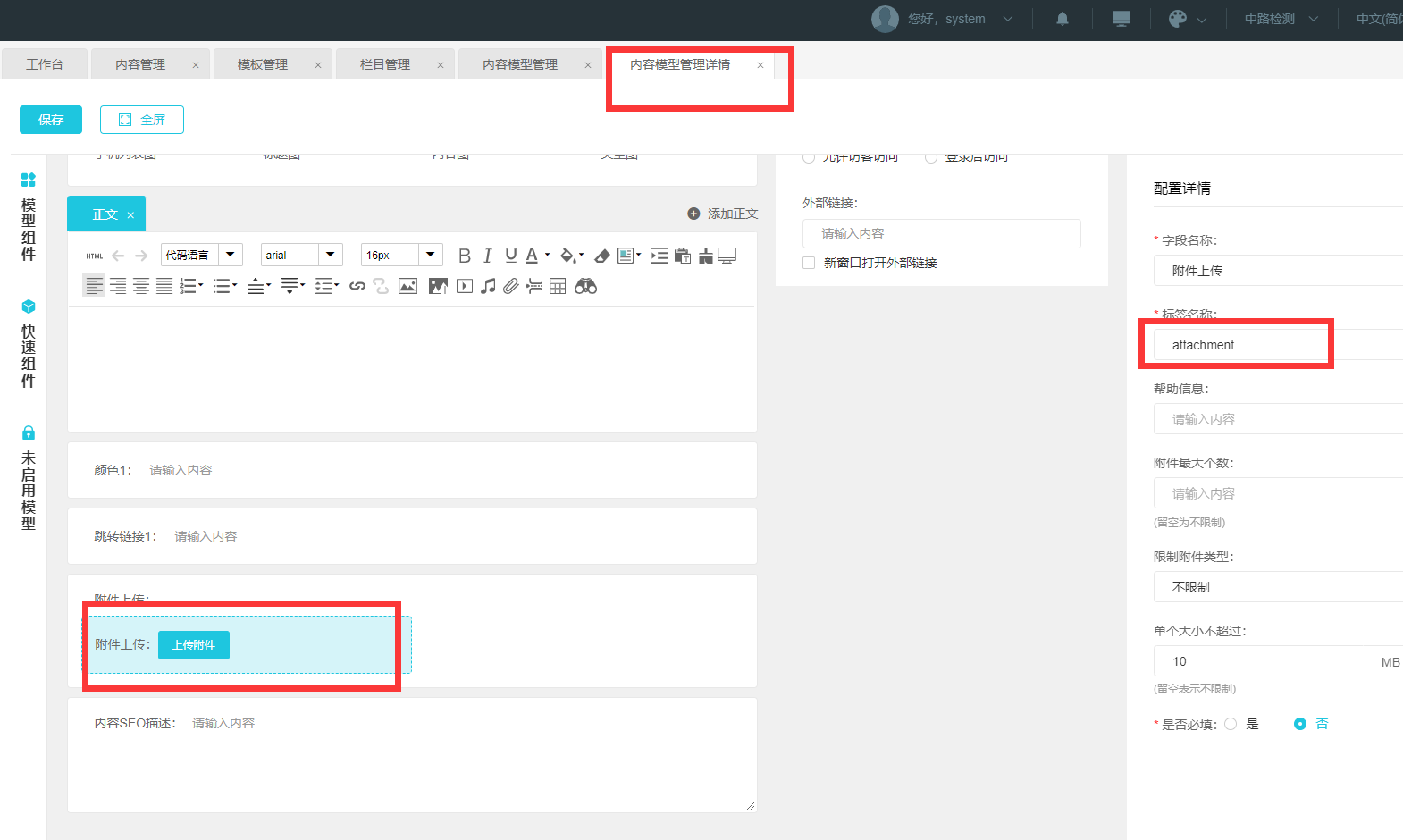1403x840 pixels.
Task: Check 新窗口打开外部链接 checkbox
Action: (x=809, y=263)
